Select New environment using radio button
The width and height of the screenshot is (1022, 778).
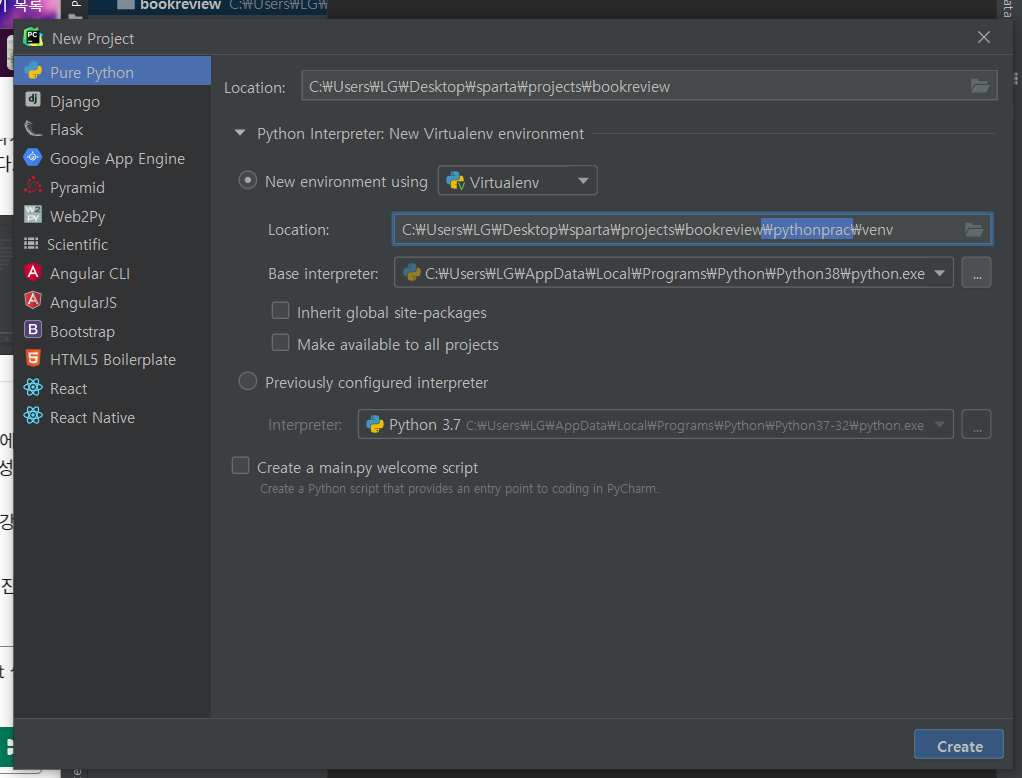point(248,180)
